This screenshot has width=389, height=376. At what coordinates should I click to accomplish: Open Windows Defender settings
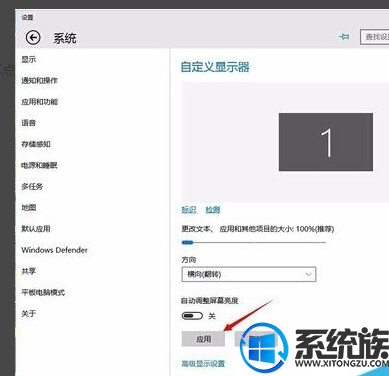point(54,250)
